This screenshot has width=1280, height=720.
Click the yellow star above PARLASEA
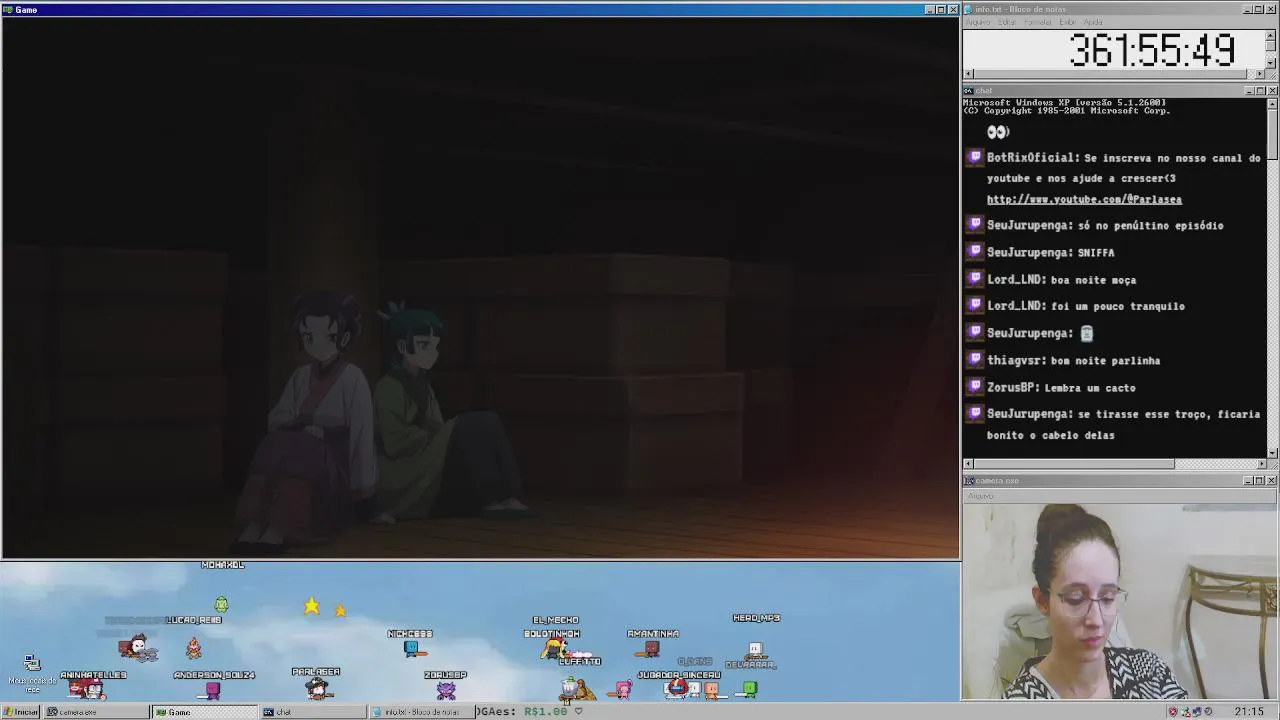click(312, 606)
